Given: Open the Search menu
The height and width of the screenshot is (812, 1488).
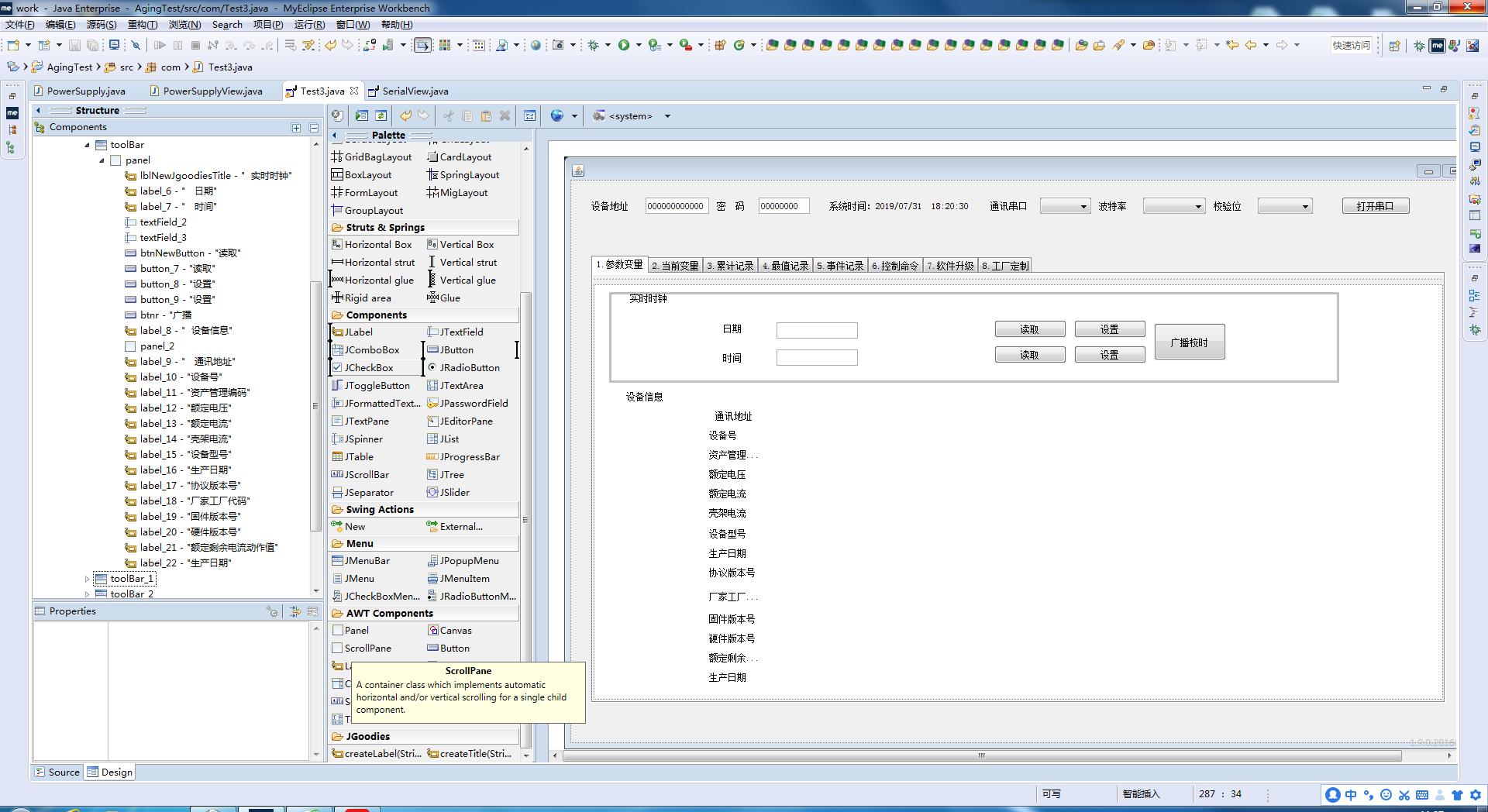Looking at the screenshot, I should pyautogui.click(x=227, y=25).
